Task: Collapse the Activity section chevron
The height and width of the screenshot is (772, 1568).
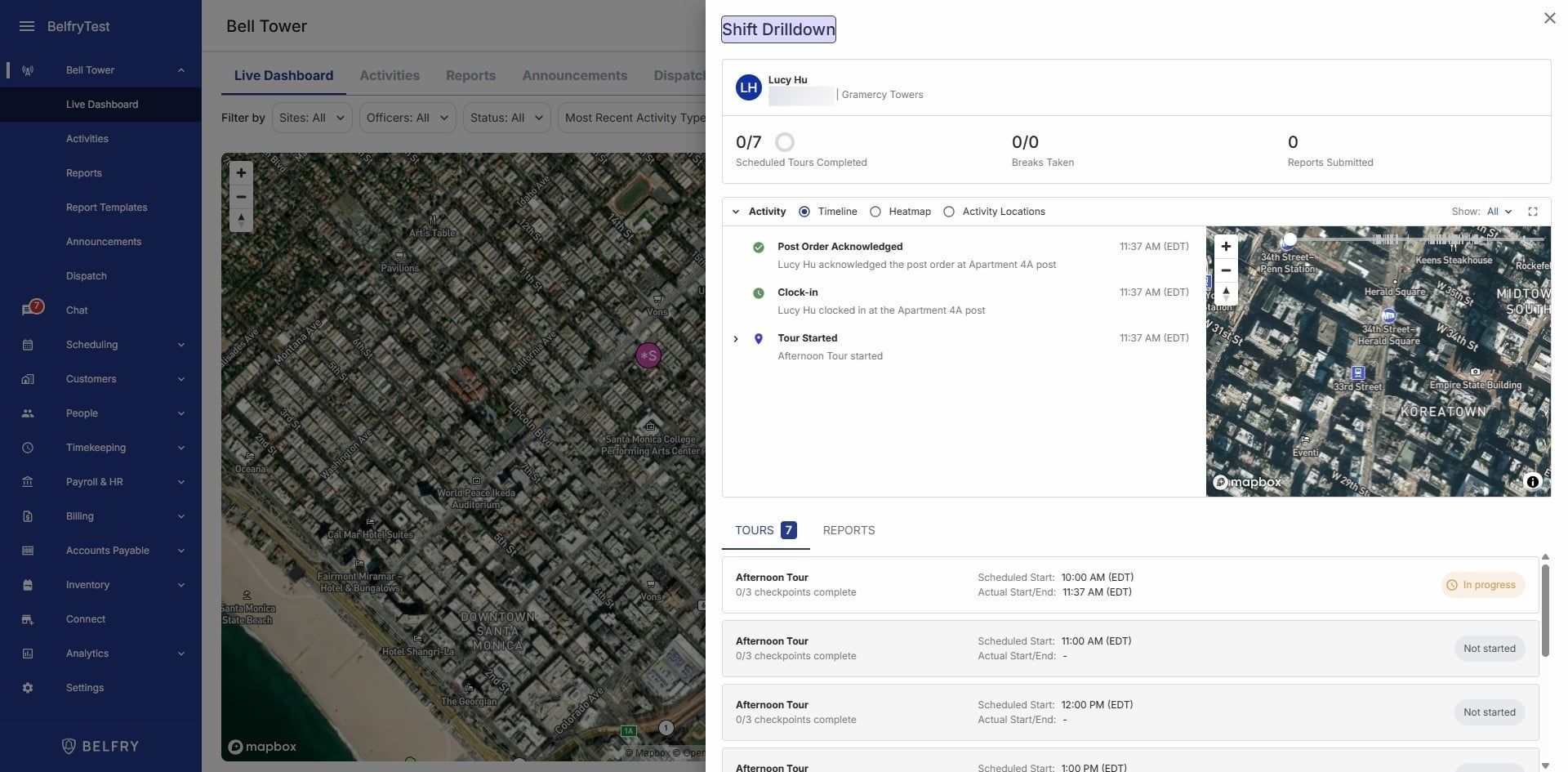Action: (736, 212)
